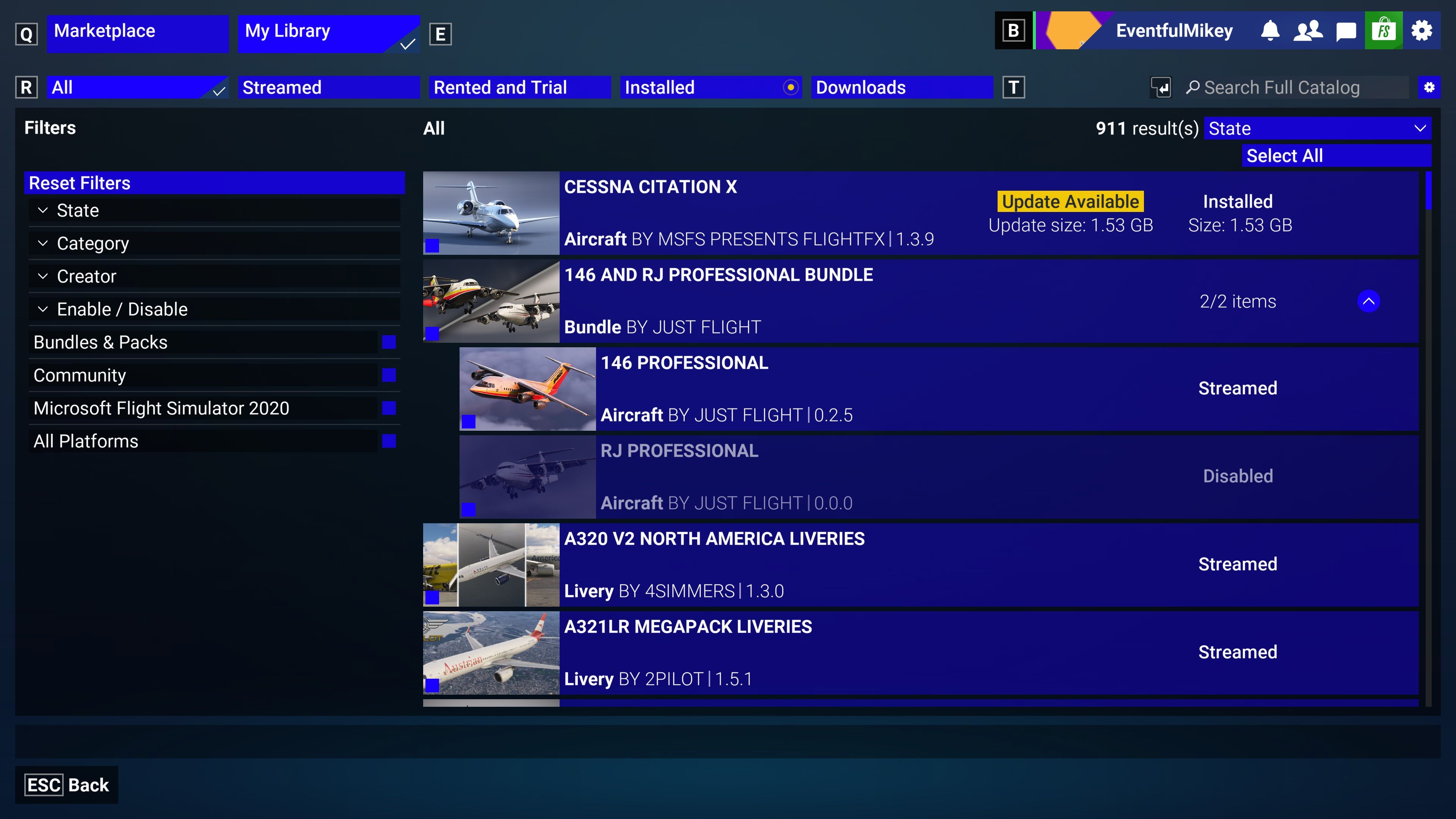Click the enter key icon beside search
This screenshot has width=1456, height=819.
click(1161, 88)
